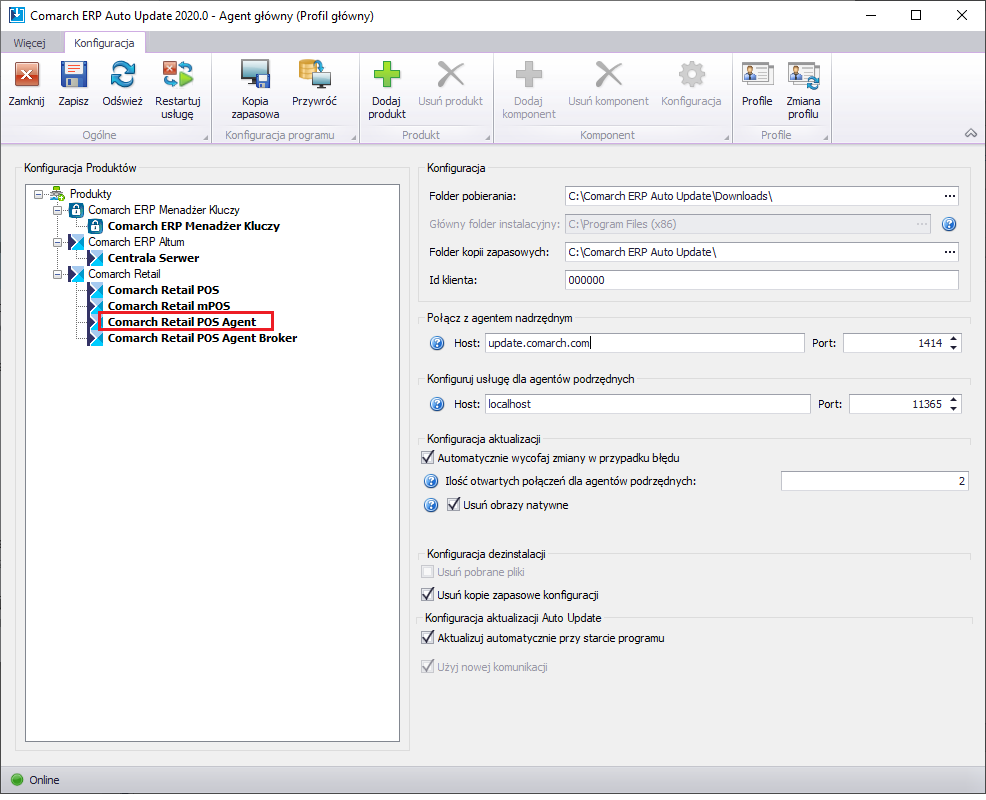Screen dimensions: 986x800
Task: Open the Komponent group dialog launcher
Action: 727,137
